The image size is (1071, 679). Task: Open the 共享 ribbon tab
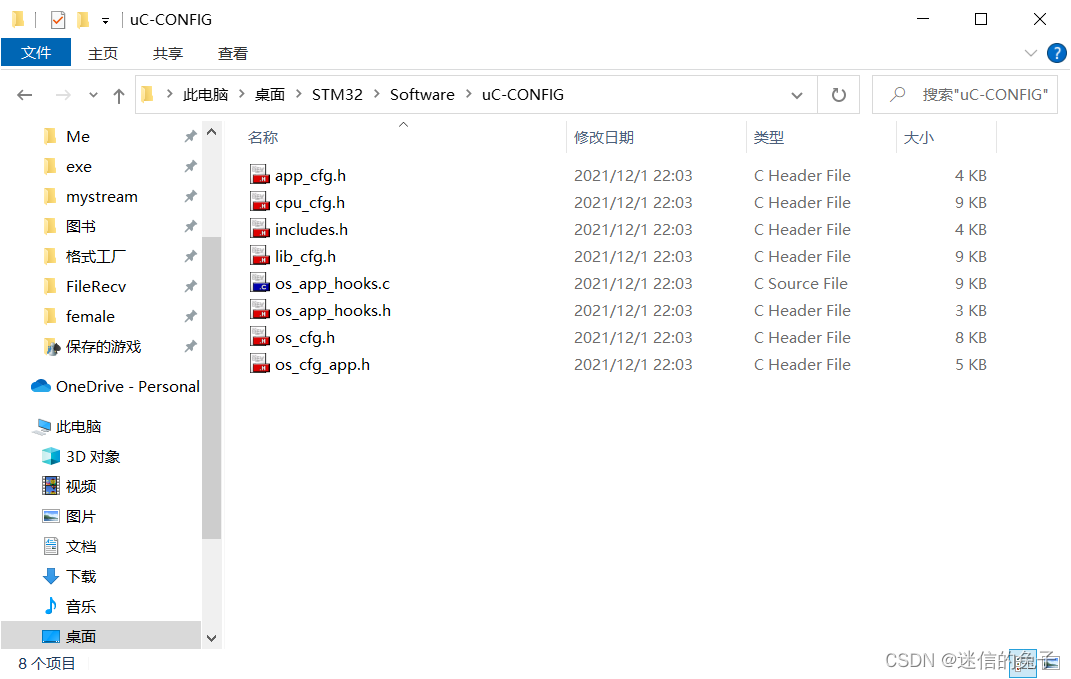pos(168,53)
